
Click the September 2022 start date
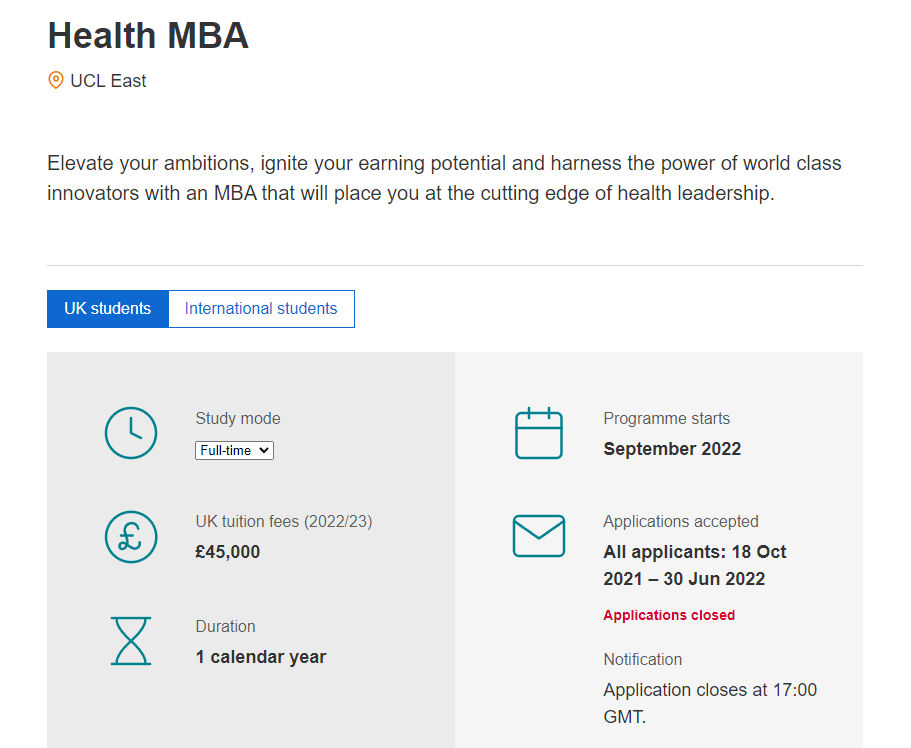point(672,449)
